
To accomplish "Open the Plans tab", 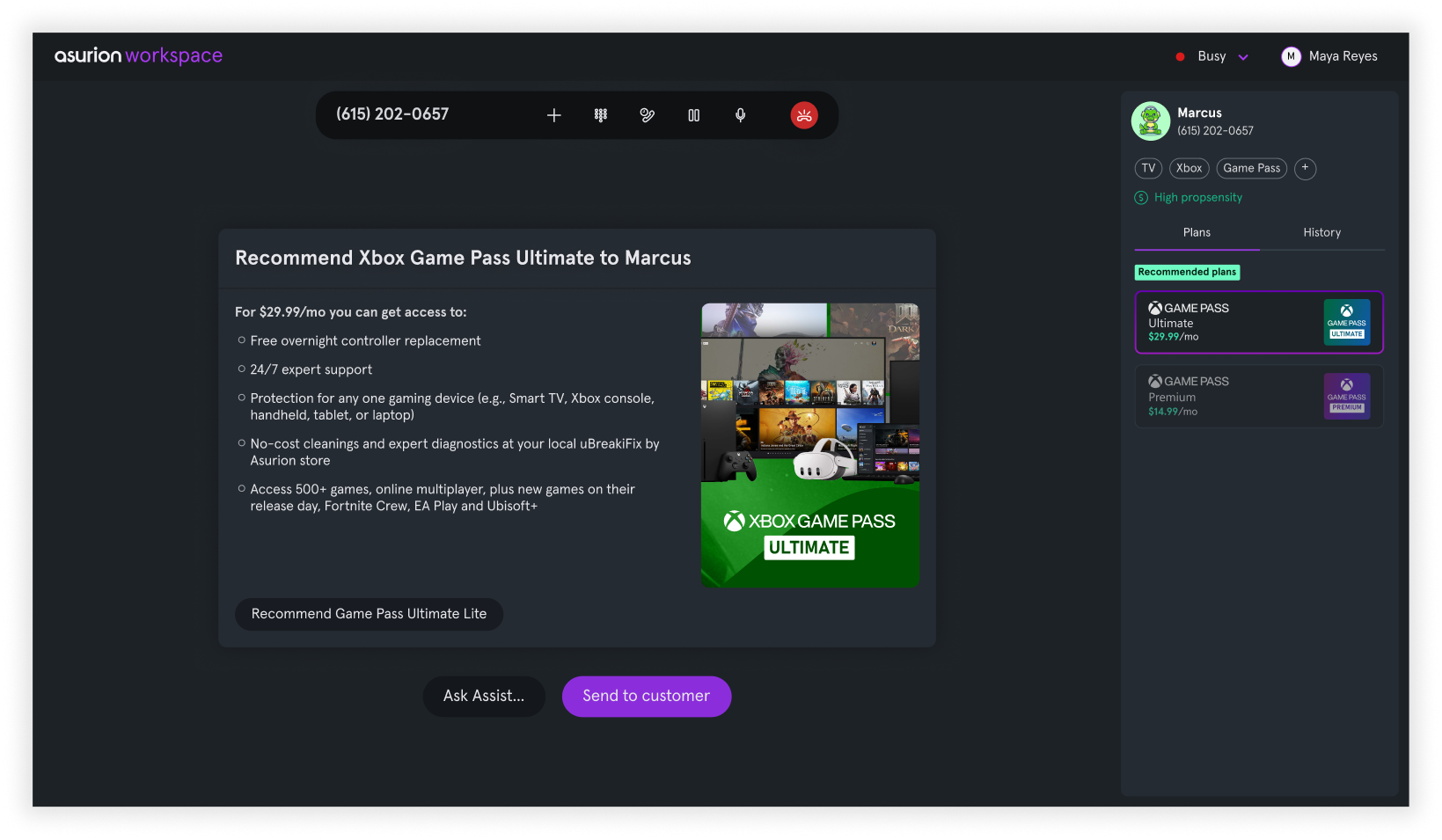I will [1197, 232].
